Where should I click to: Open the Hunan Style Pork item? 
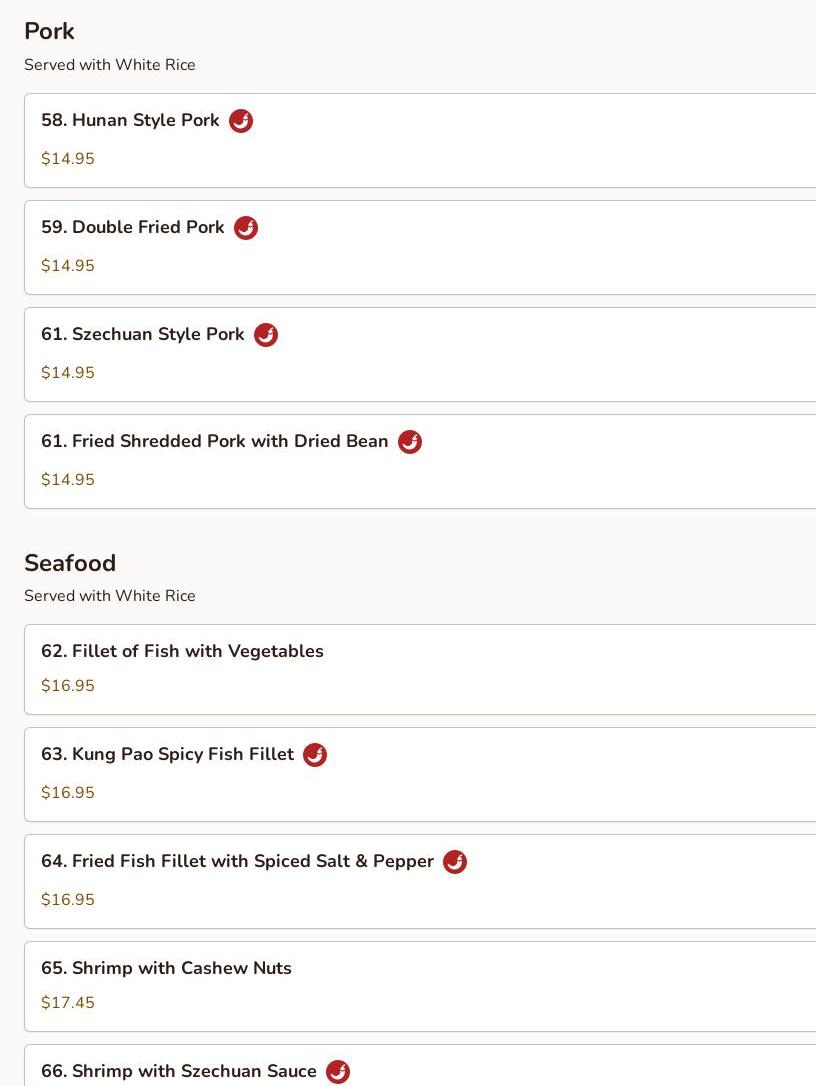tap(130, 121)
